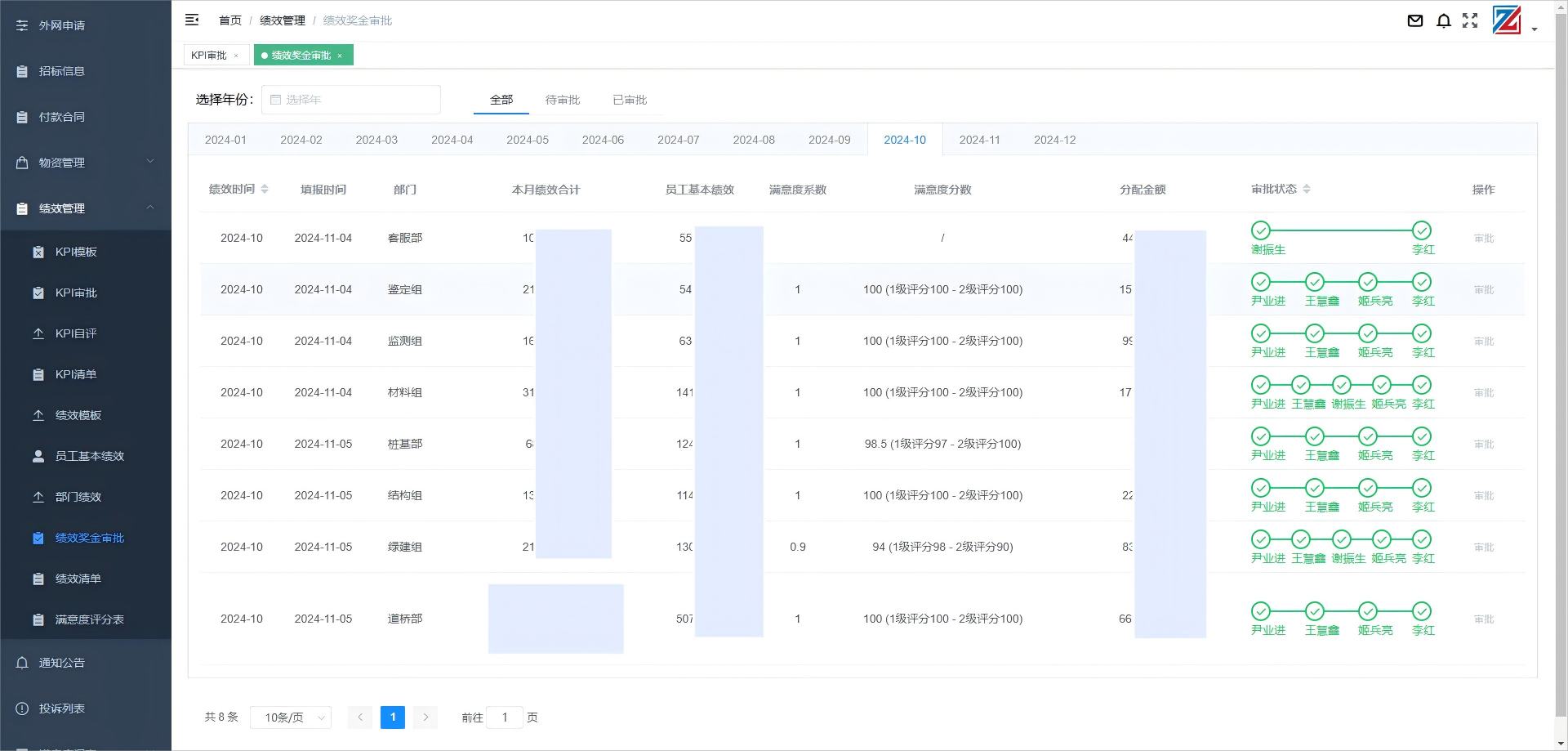Toggle sorting on the 填报时间 column

(323, 189)
